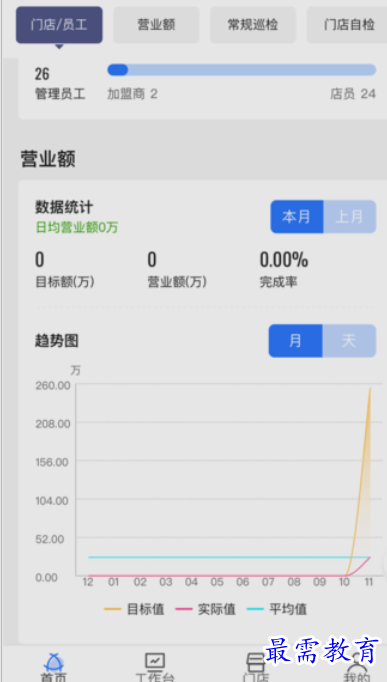Viewport: 387px width, 682px height.
Task: Click the 店员 24 label
Action: pyautogui.click(x=353, y=94)
